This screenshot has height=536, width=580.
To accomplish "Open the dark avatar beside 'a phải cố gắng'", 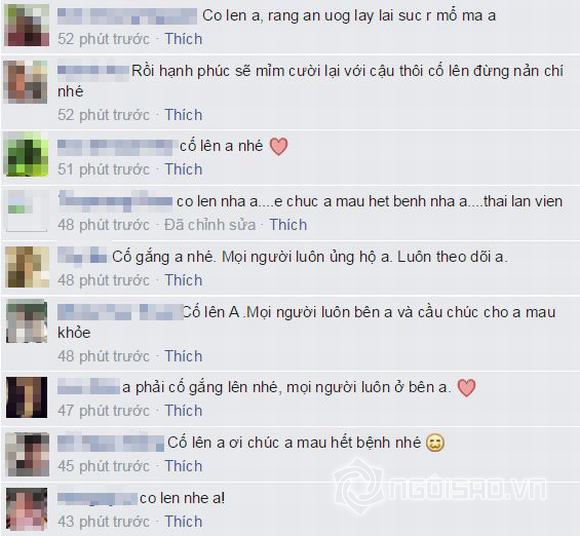I will click(27, 397).
